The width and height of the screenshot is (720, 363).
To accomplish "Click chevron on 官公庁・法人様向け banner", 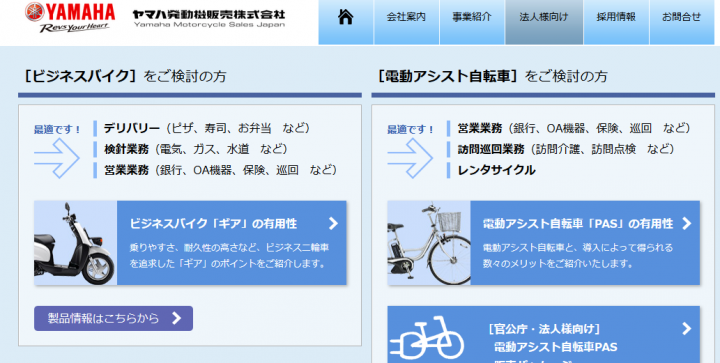I will point(686,329).
